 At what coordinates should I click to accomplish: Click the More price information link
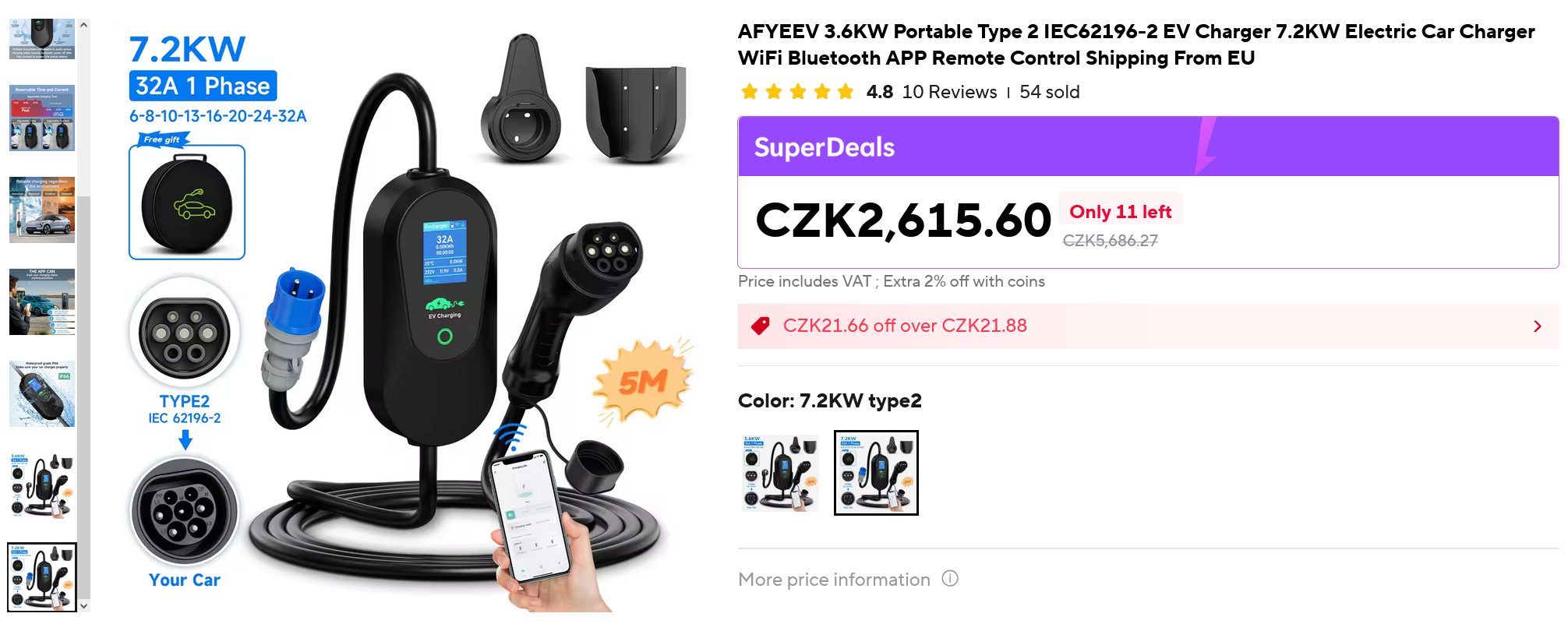834,580
